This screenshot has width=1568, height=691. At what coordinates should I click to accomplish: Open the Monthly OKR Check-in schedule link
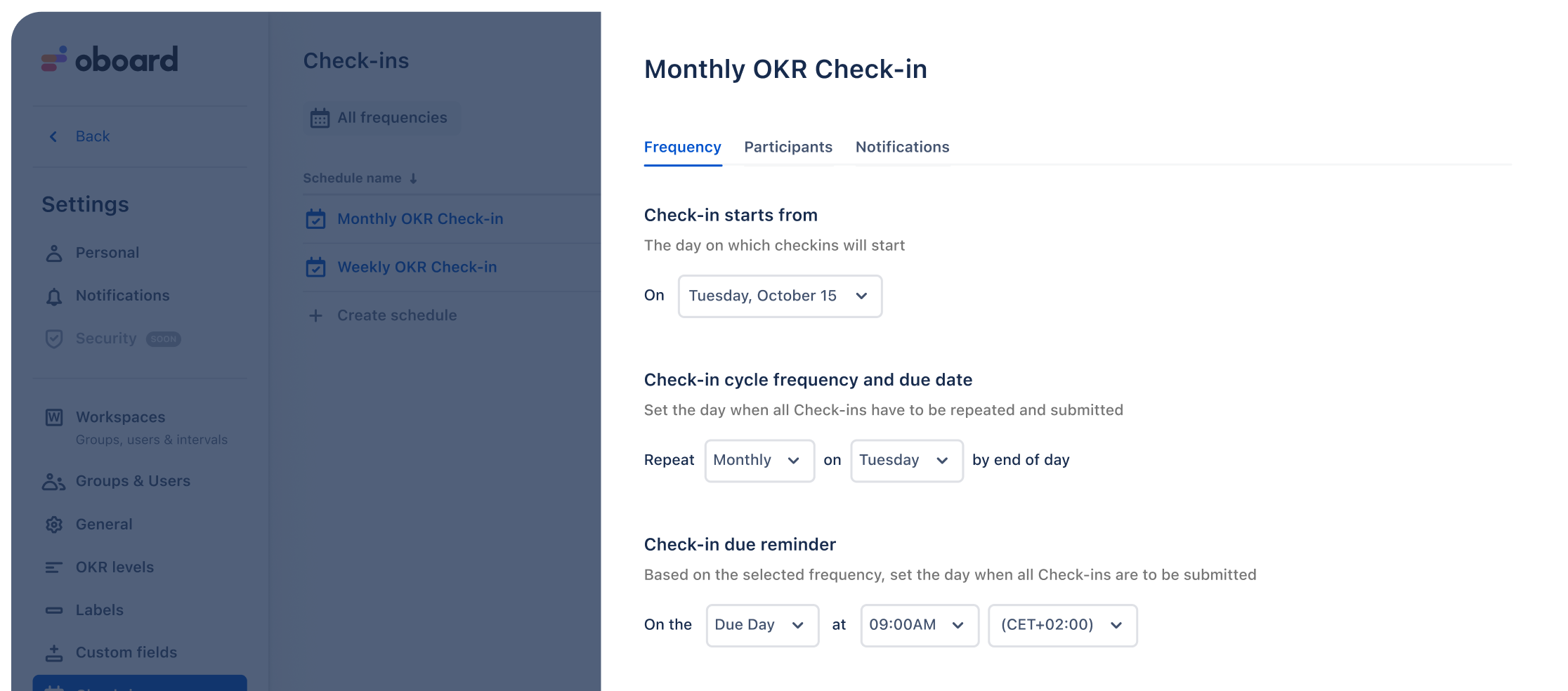420,219
